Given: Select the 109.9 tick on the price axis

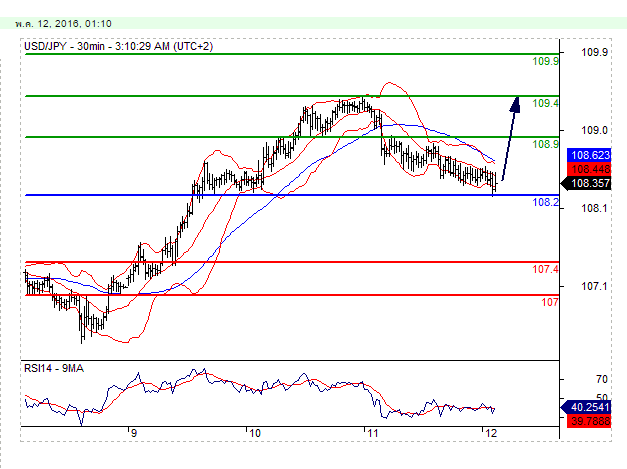Looking at the screenshot, I should (x=594, y=52).
